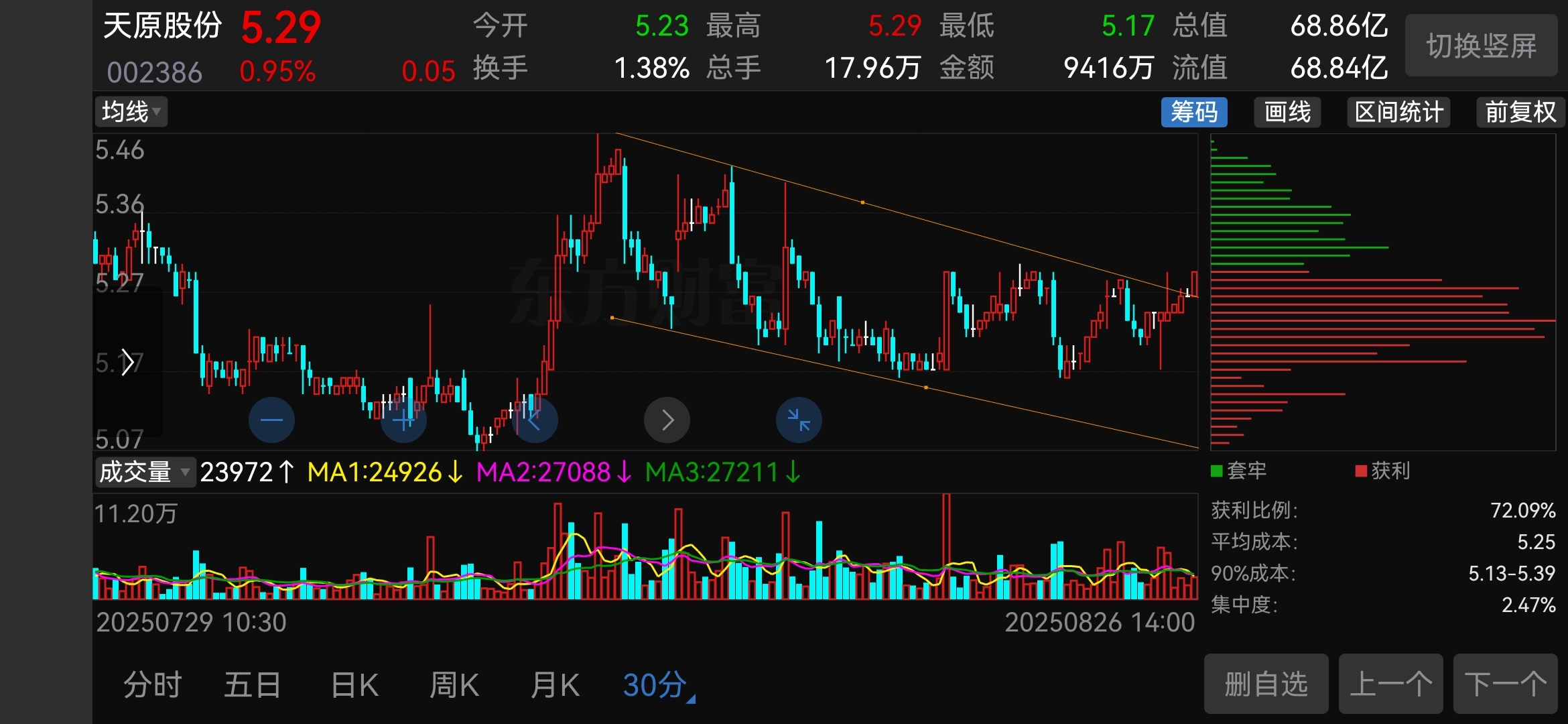
Task: Click the 今开 5.23 value
Action: [x=661, y=26]
